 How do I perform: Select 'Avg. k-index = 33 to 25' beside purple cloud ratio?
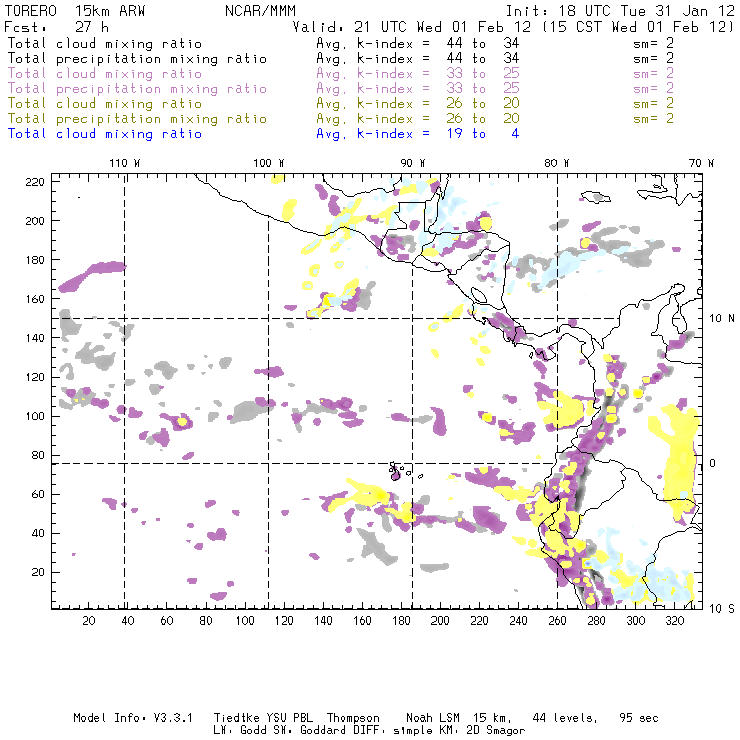tap(418, 74)
